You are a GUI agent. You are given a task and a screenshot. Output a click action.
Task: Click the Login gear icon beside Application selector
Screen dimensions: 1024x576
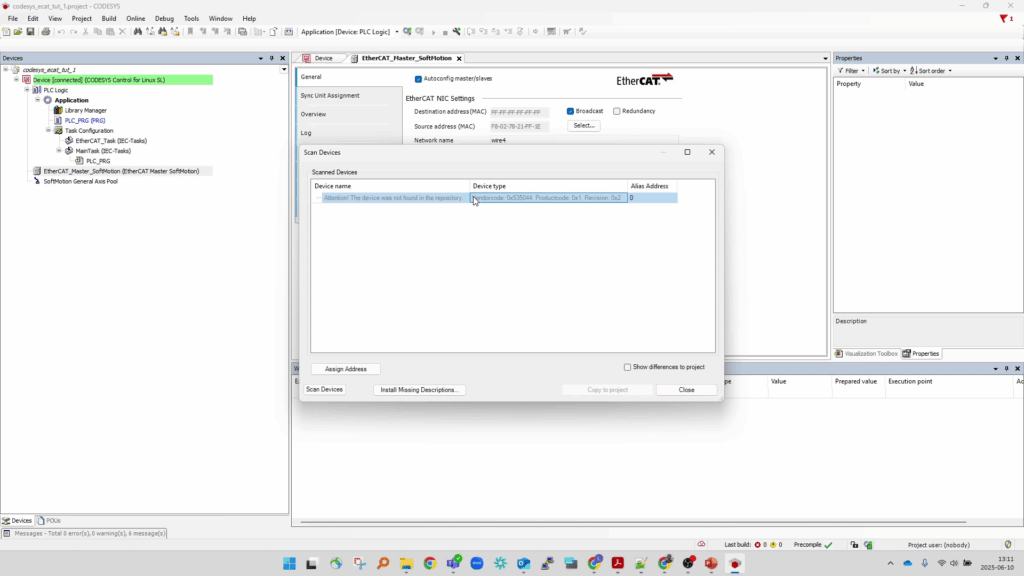408,31
